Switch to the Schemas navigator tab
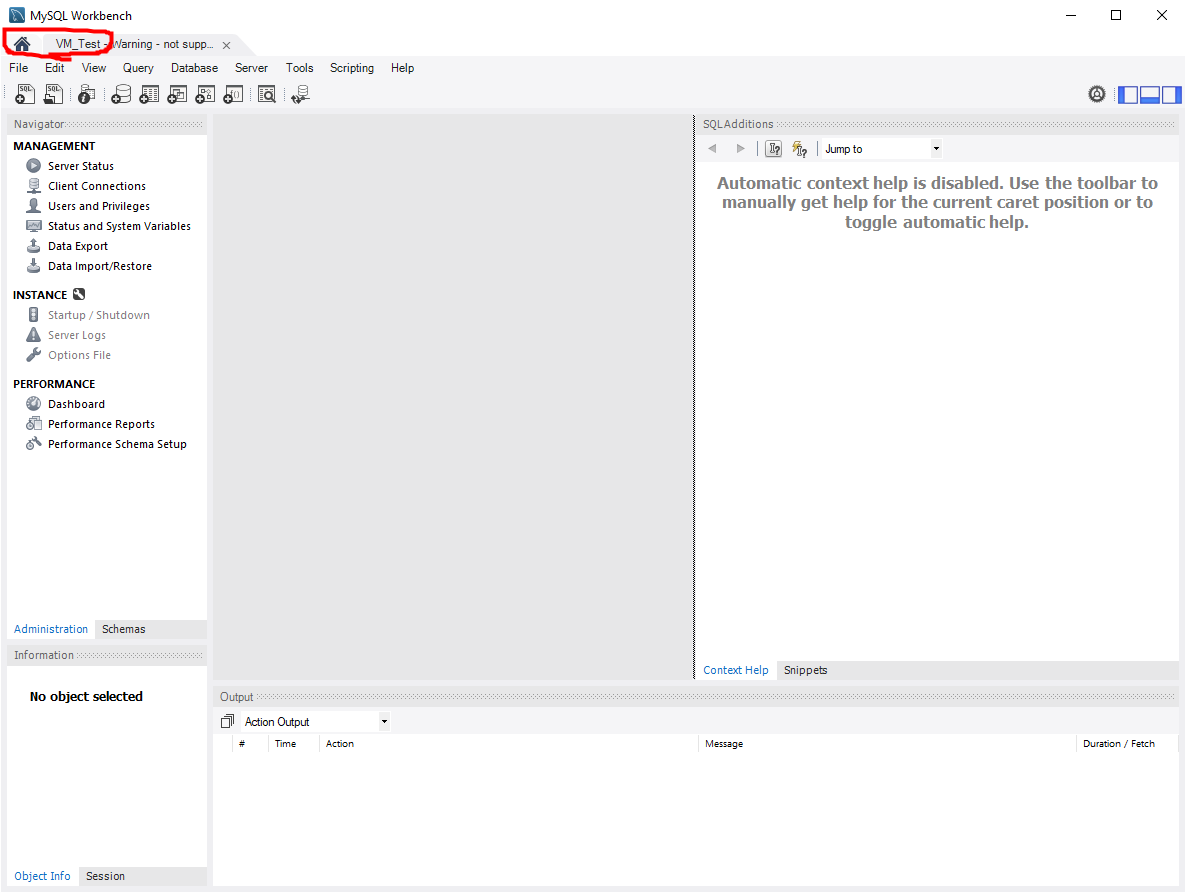 coord(123,629)
